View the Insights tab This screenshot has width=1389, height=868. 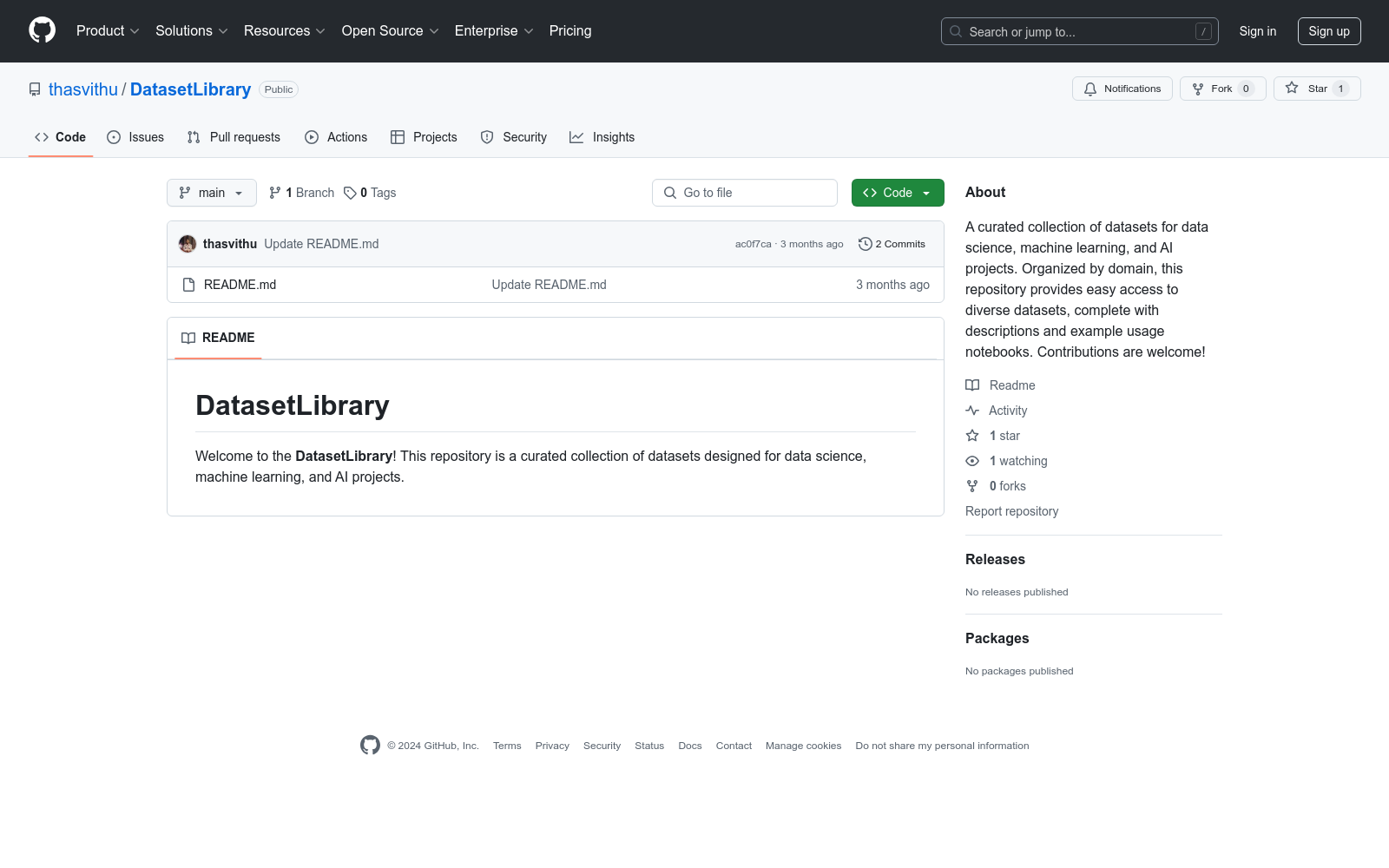tap(602, 137)
